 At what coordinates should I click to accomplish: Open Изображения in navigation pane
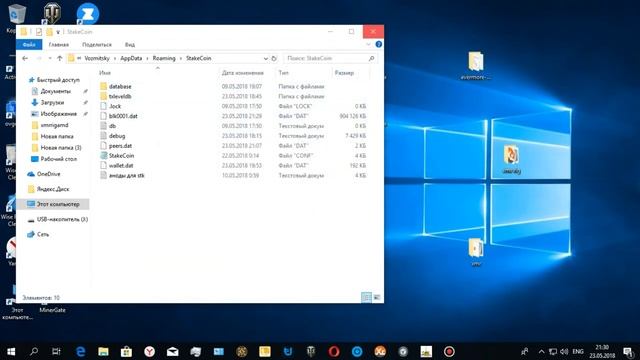tap(58, 114)
